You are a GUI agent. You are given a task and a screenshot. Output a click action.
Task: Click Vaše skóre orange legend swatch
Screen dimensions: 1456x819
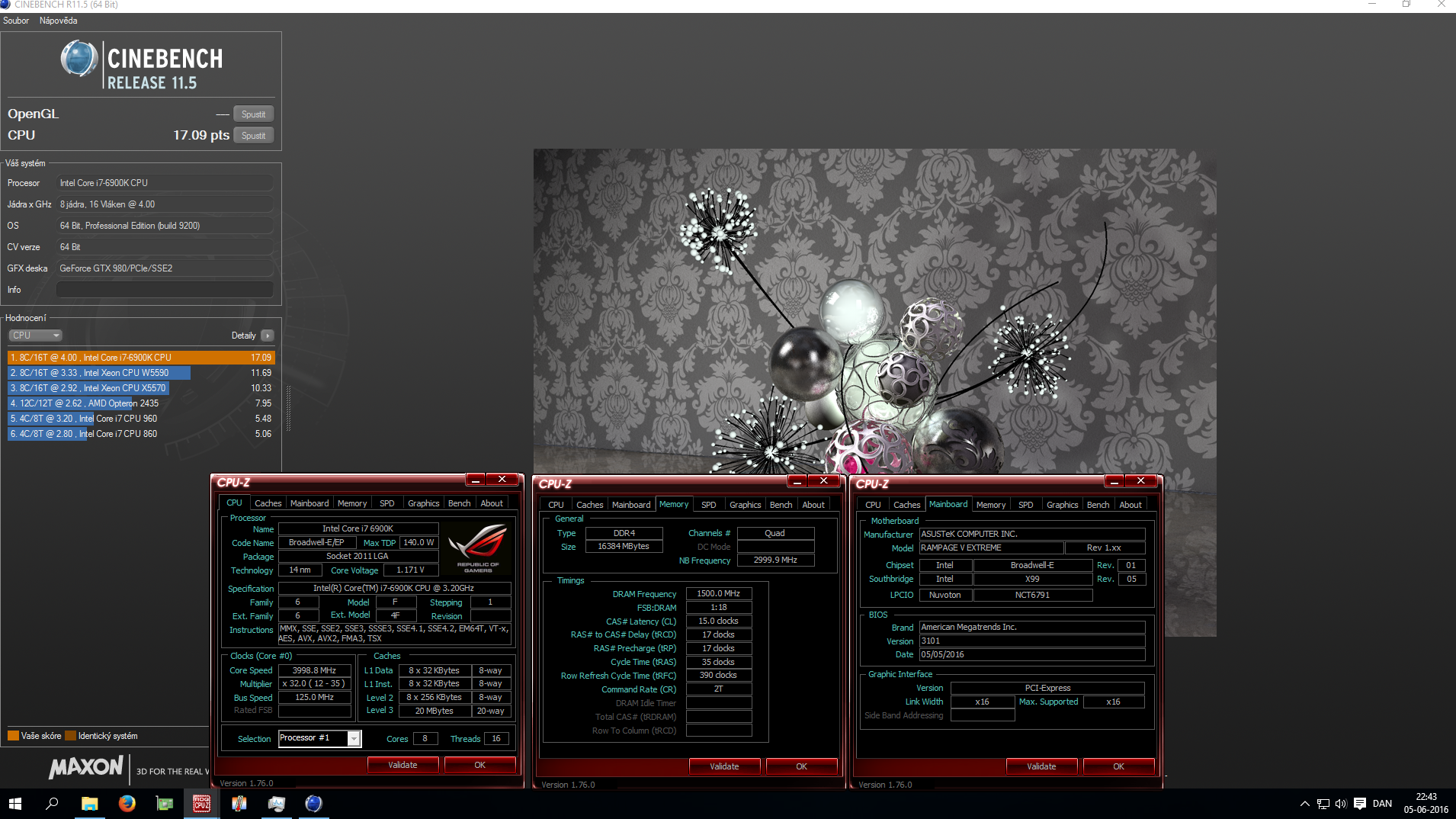point(13,736)
